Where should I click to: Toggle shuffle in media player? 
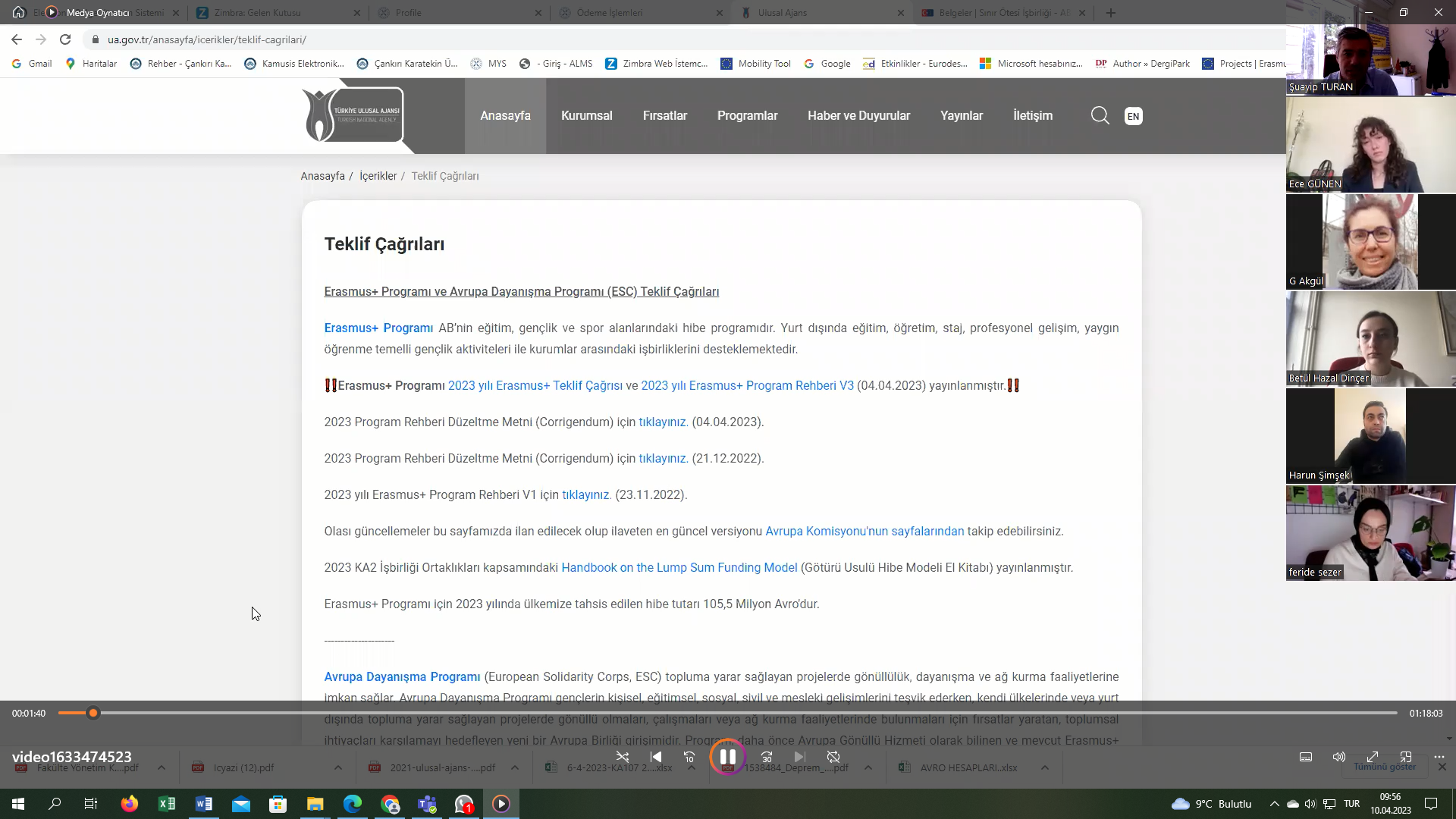point(623,757)
